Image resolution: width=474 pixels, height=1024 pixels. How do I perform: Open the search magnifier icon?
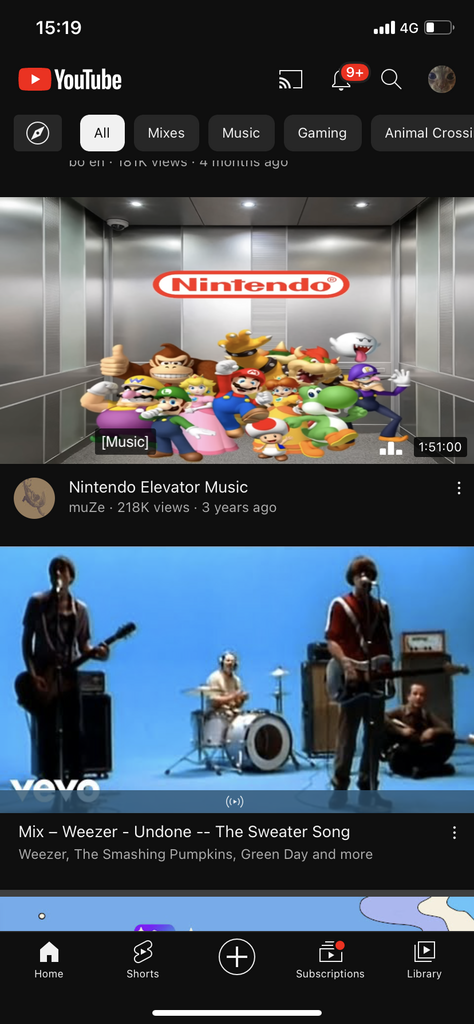pyautogui.click(x=391, y=80)
